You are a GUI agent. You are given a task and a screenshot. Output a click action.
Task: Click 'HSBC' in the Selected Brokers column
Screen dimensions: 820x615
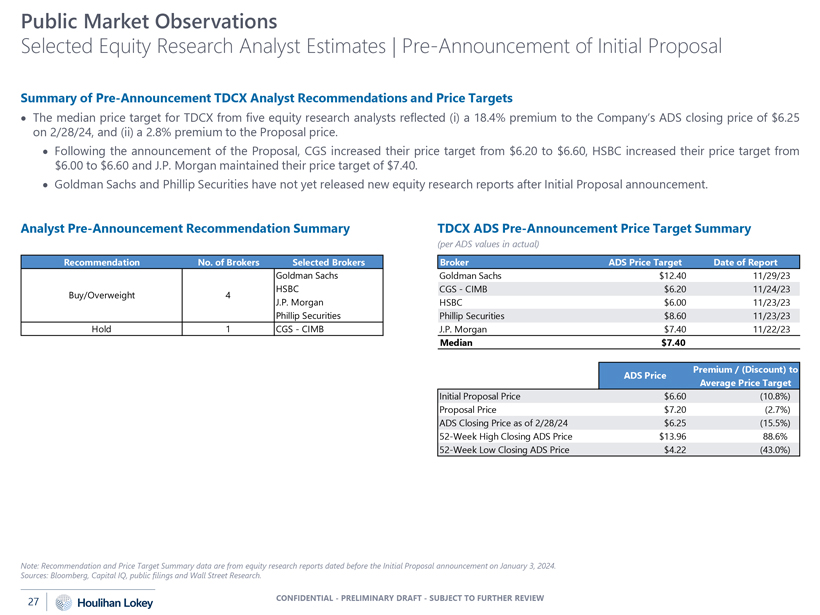[x=288, y=289]
